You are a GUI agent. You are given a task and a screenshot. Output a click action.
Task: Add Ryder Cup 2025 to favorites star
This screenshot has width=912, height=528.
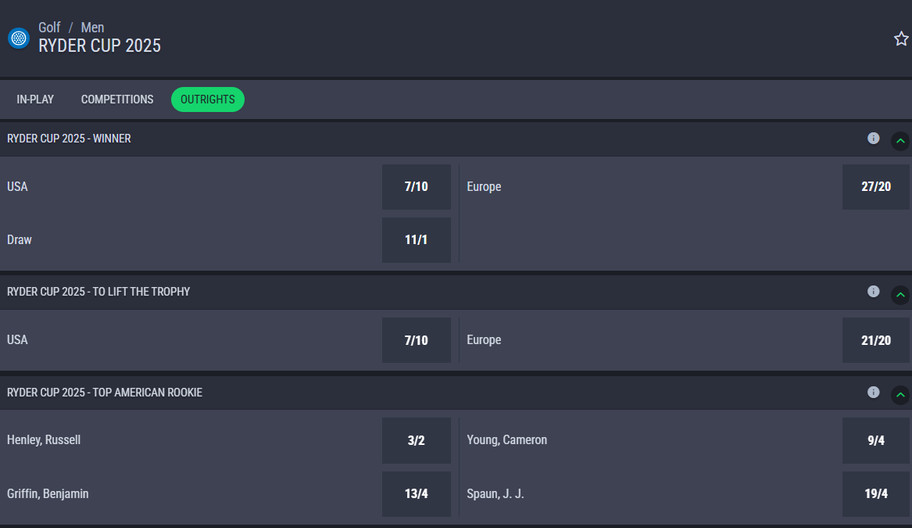[901, 39]
